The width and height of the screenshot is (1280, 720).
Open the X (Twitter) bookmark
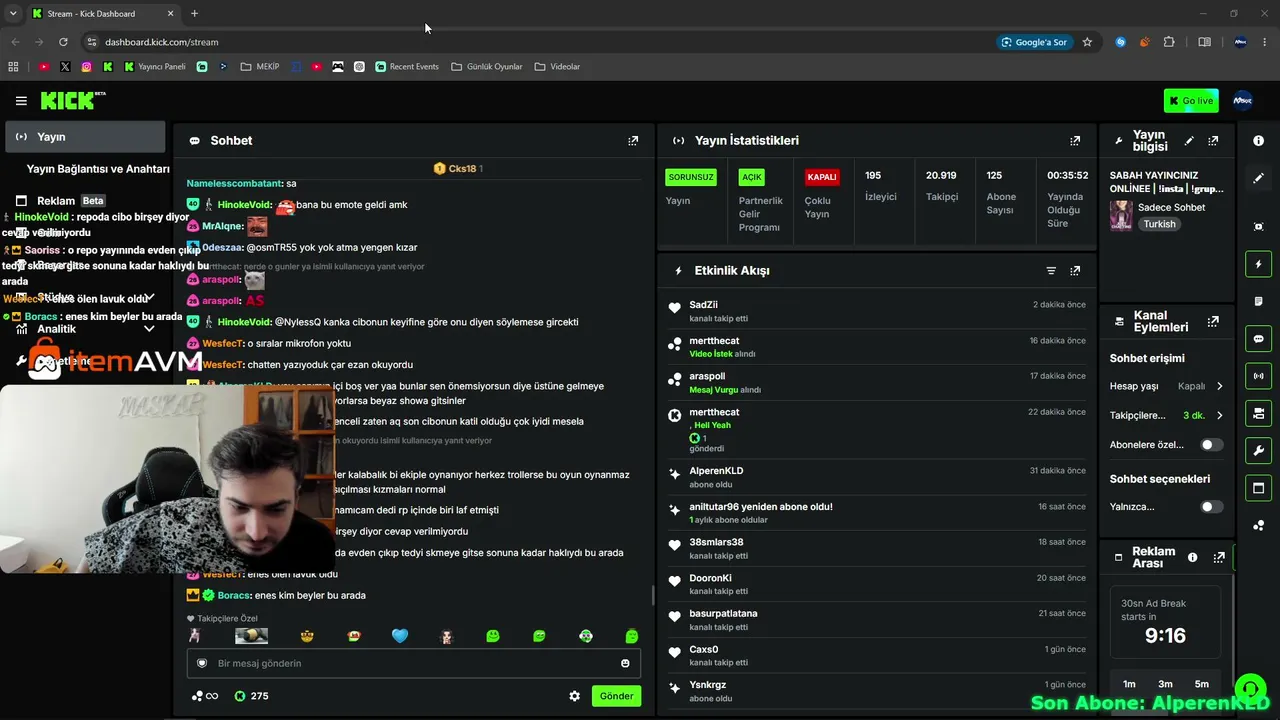(65, 67)
